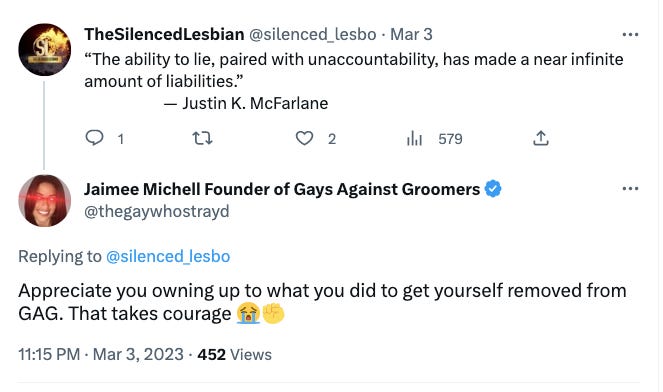Click the reply count number 1
Viewport: 663px width, 392px height.
[121, 139]
